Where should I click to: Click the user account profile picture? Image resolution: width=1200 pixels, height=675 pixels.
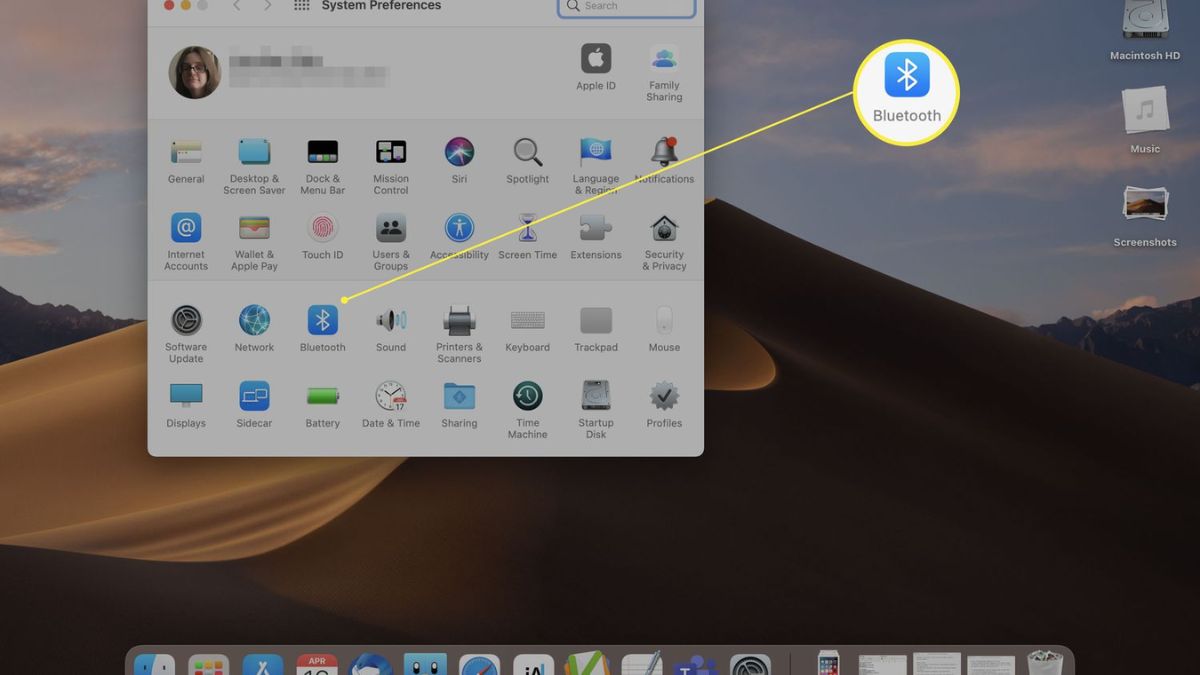click(x=195, y=72)
